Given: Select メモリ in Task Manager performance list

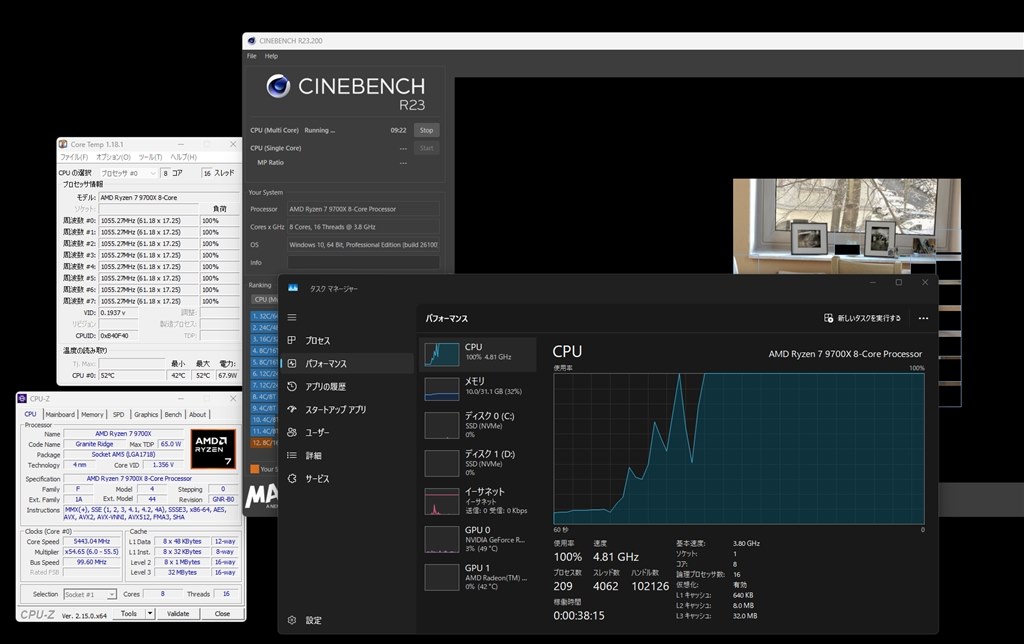Looking at the screenshot, I should click(x=477, y=388).
